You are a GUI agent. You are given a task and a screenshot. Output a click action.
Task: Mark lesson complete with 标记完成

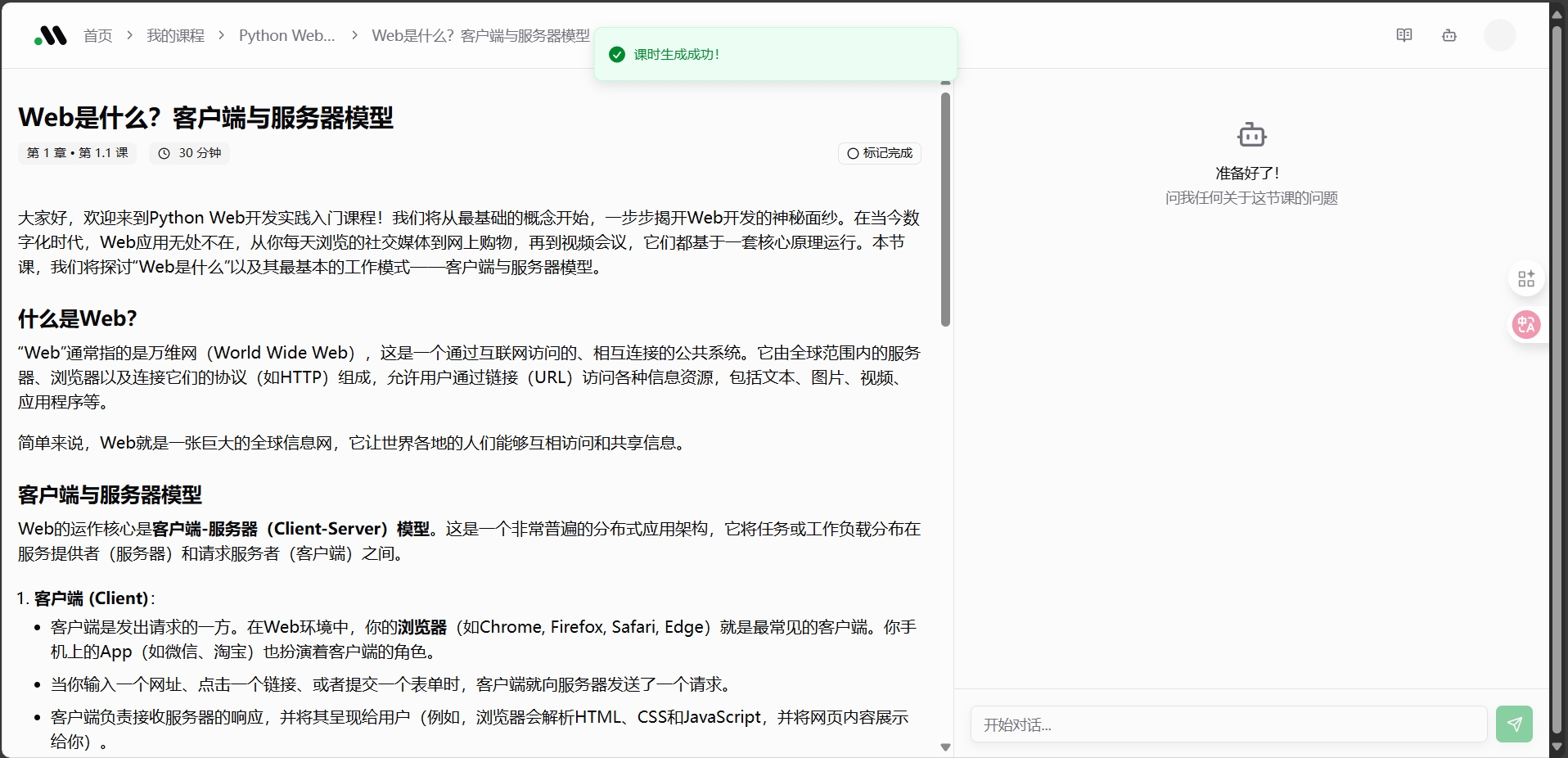(x=880, y=153)
